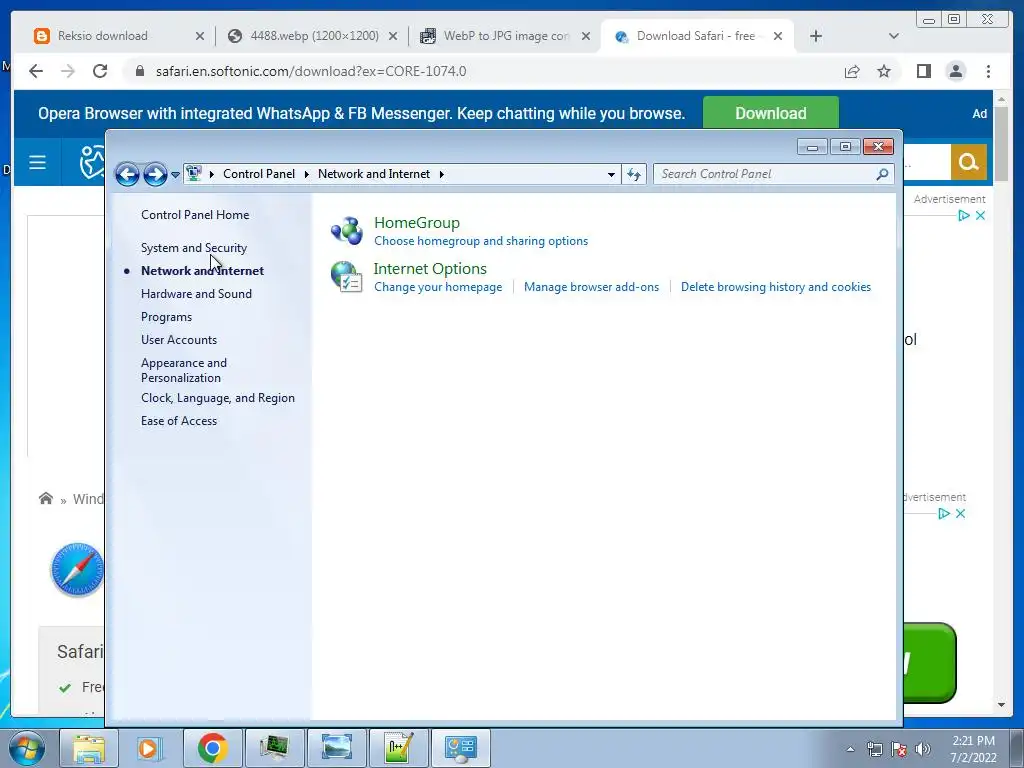Reload the Chrome page
The height and width of the screenshot is (768, 1024).
(x=100, y=71)
